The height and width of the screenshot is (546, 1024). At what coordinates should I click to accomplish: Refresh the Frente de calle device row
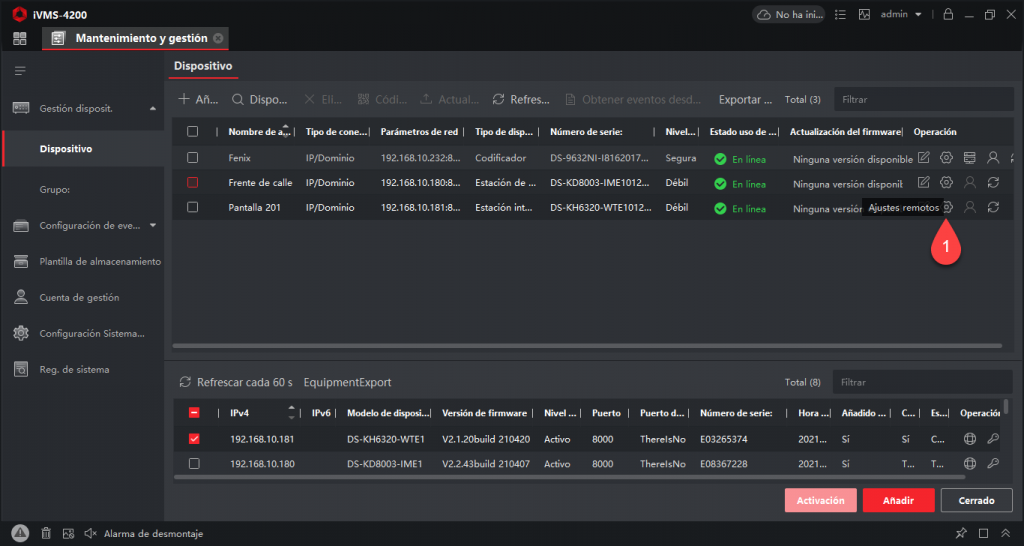(x=993, y=182)
